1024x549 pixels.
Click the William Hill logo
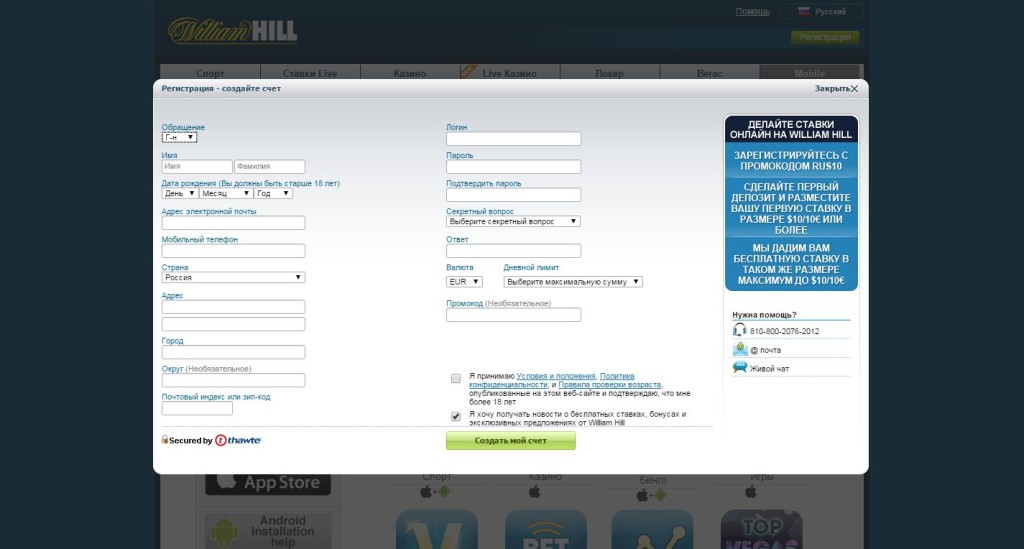232,31
